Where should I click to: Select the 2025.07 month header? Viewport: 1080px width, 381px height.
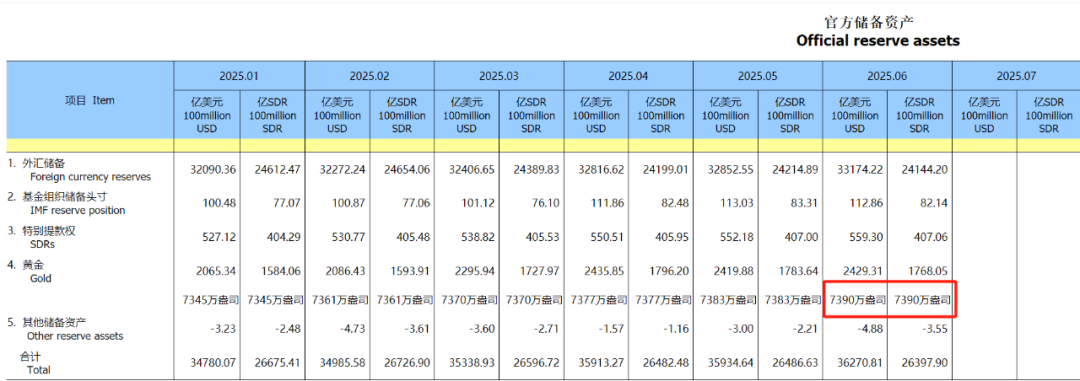click(x=1017, y=76)
